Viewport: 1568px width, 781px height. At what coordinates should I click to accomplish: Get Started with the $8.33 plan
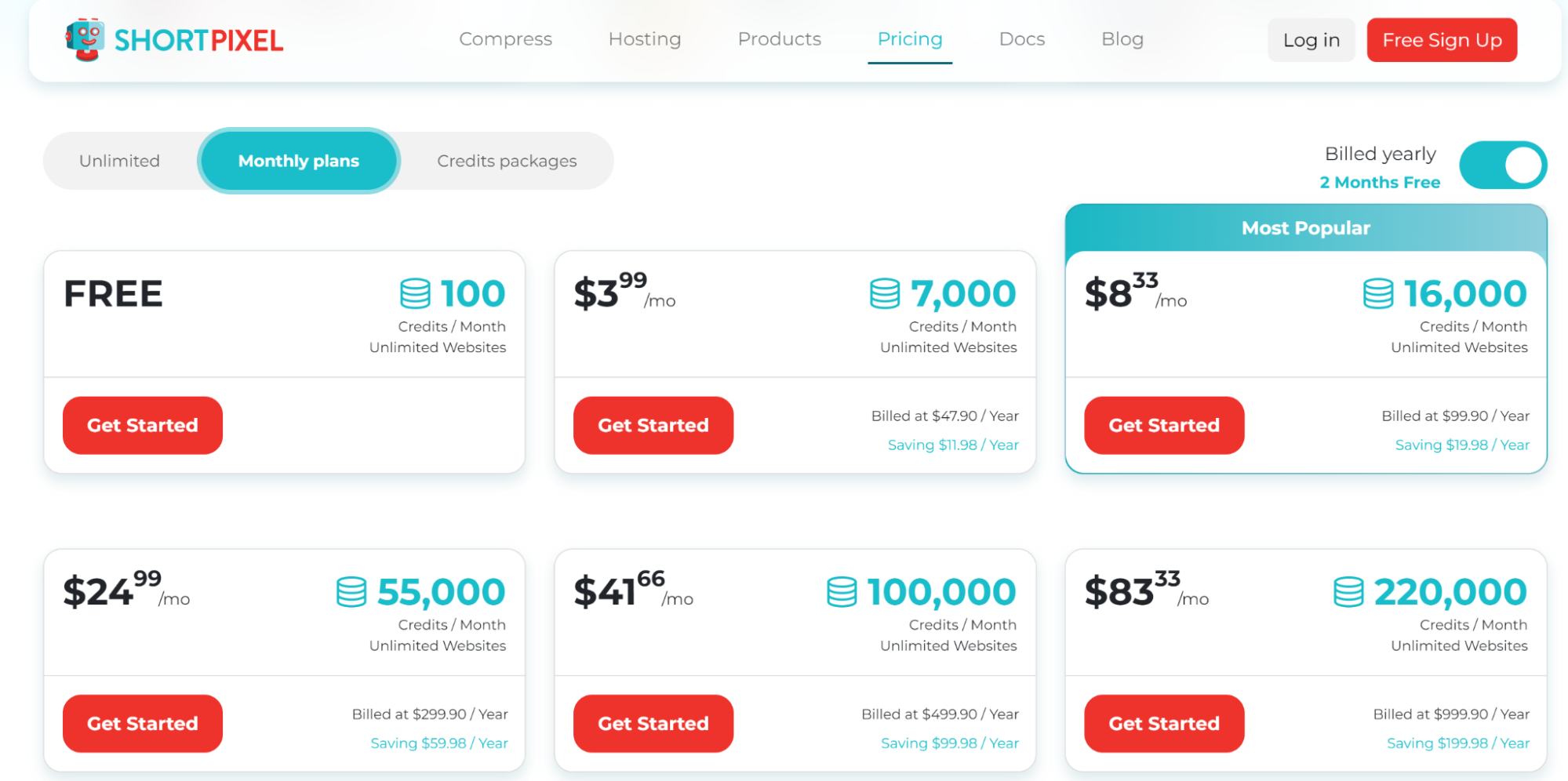[1164, 425]
